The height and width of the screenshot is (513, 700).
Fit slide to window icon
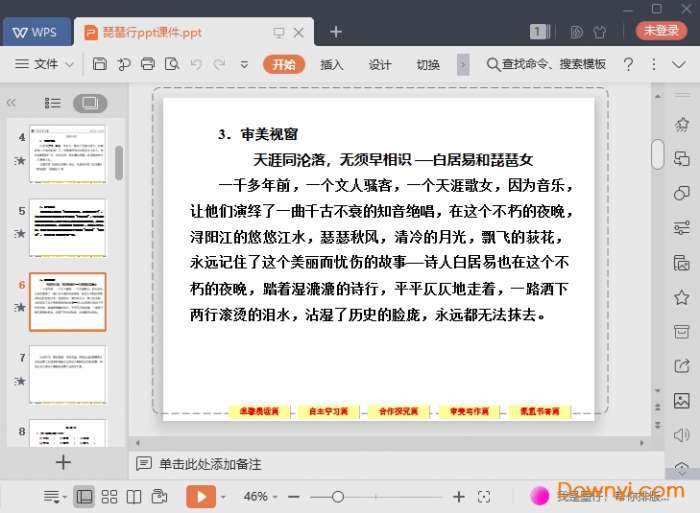coord(484,496)
